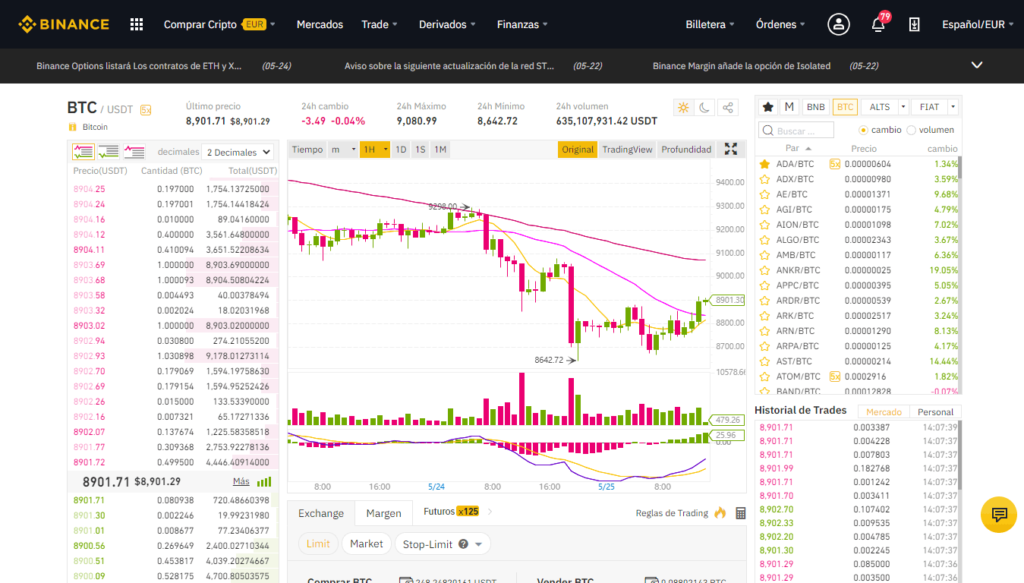The image size is (1024, 583).
Task: Open the Derivados menu
Action: (x=447, y=24)
